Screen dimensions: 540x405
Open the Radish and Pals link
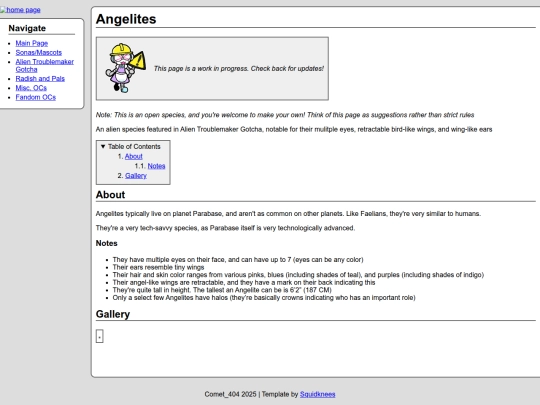40,79
